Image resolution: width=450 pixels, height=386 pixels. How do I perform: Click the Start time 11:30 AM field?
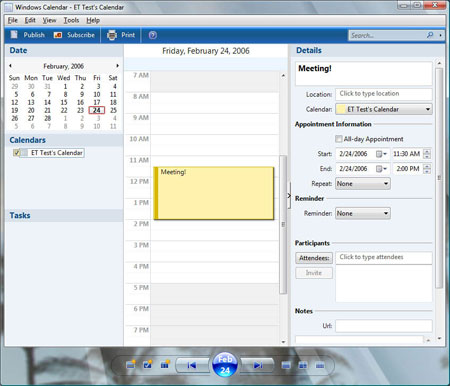click(x=406, y=154)
